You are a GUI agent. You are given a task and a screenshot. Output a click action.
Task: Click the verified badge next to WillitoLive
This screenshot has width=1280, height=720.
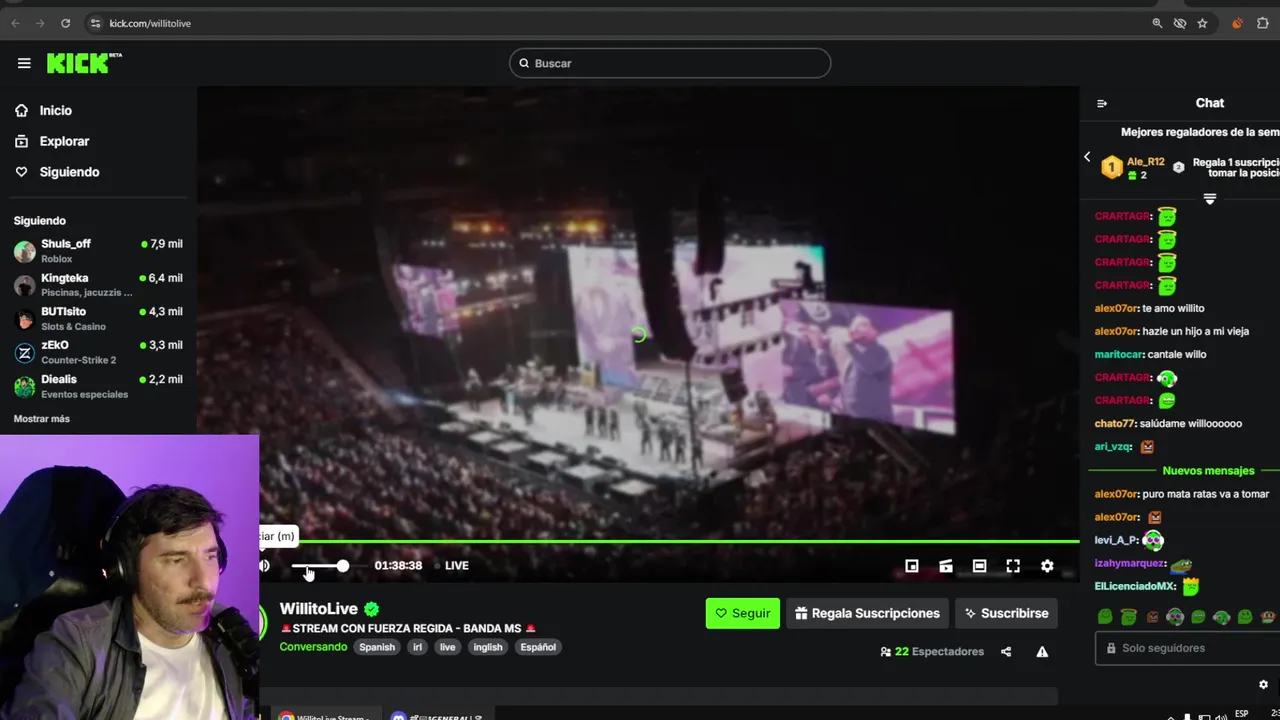click(x=372, y=609)
